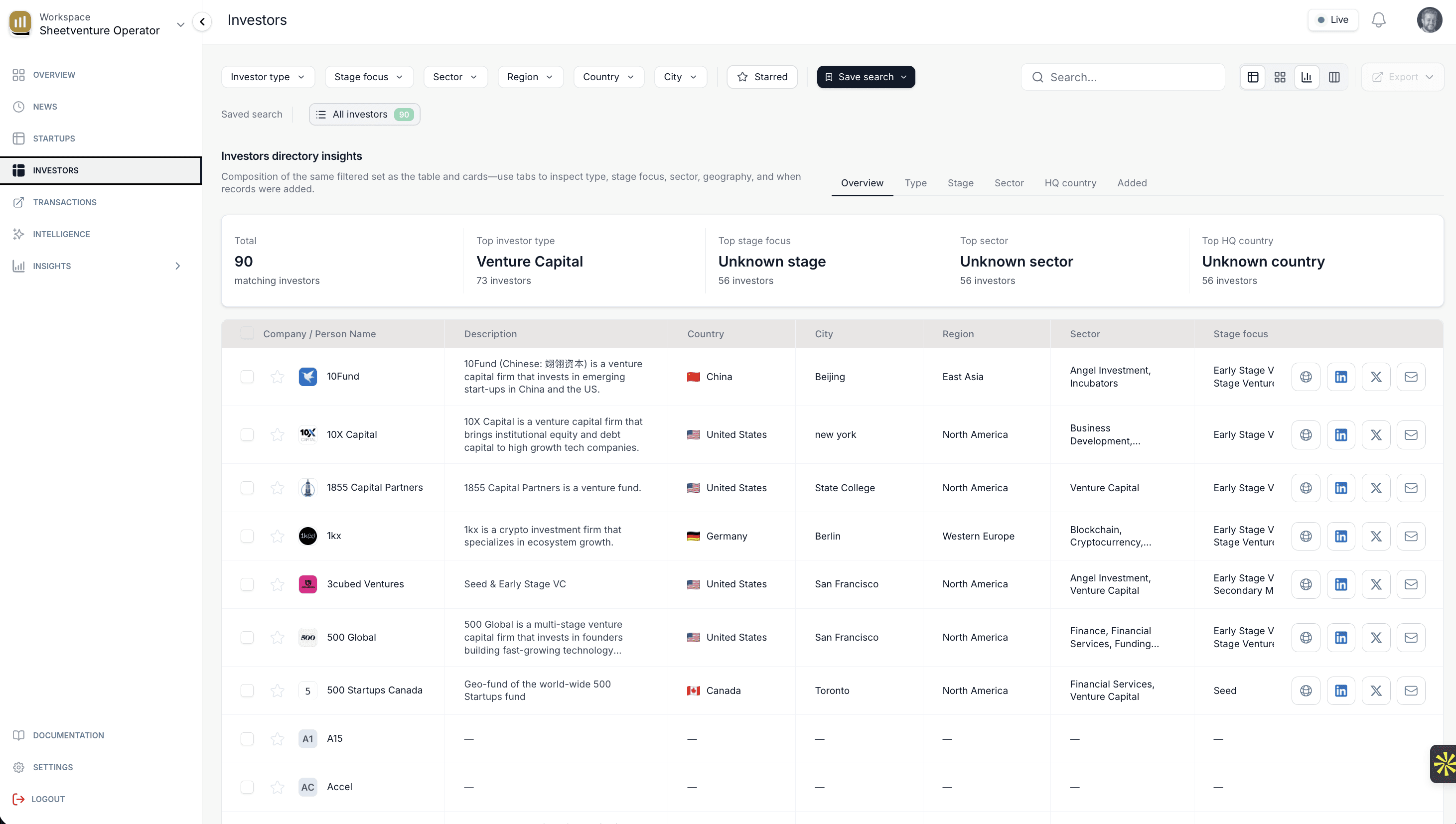The width and height of the screenshot is (1456, 824).
Task: Expand the Stage focus filter
Action: point(368,77)
